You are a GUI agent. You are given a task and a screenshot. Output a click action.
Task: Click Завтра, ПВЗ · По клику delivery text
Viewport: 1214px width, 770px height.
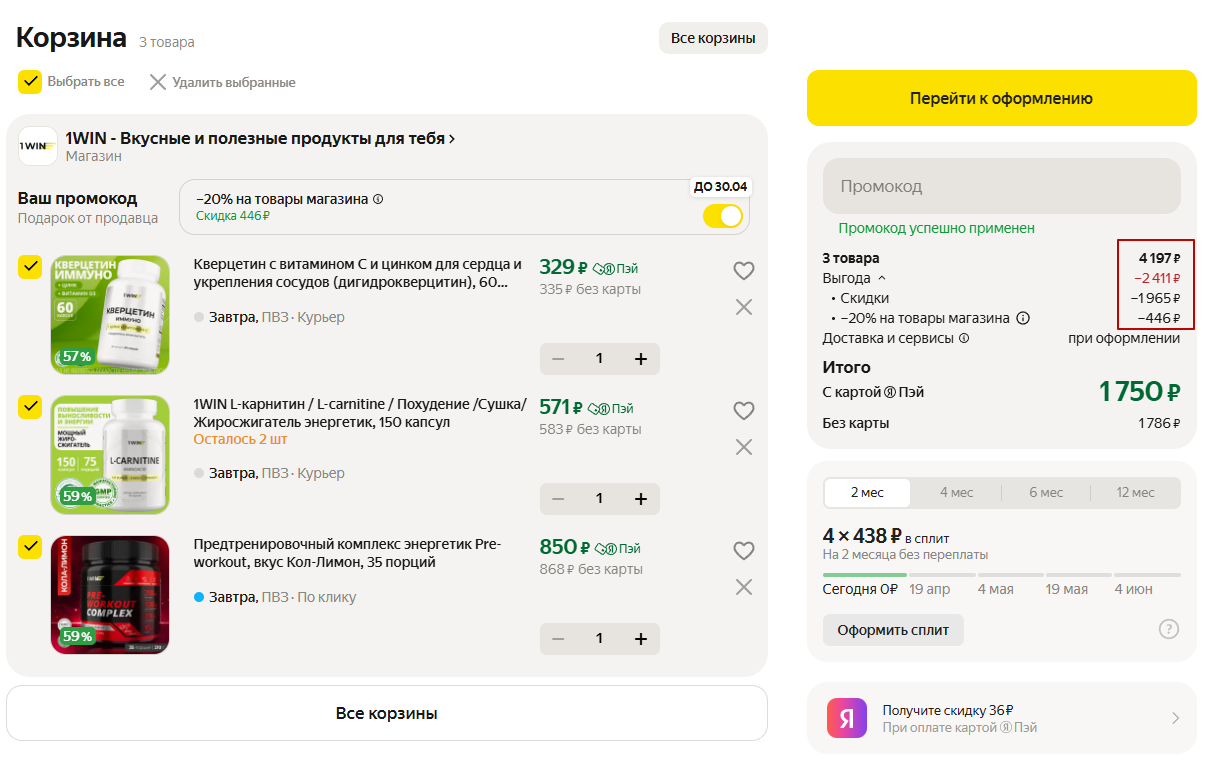283,597
